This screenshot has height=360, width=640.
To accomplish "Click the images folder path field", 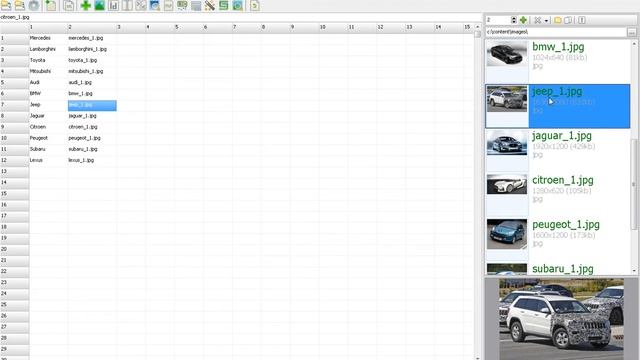I will coord(556,32).
